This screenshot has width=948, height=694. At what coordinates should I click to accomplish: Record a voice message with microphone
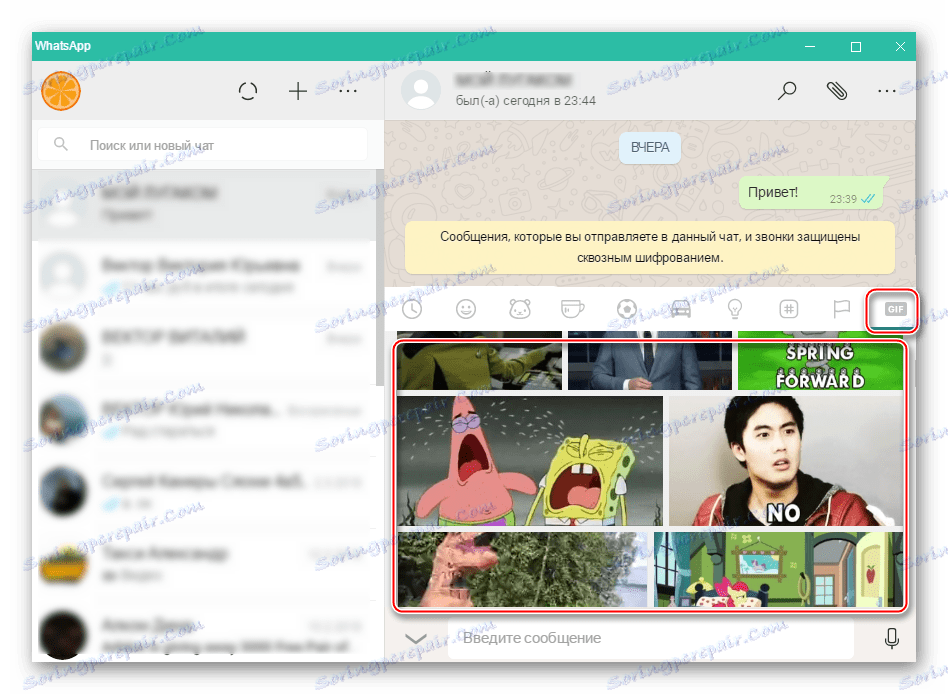[x=892, y=638]
